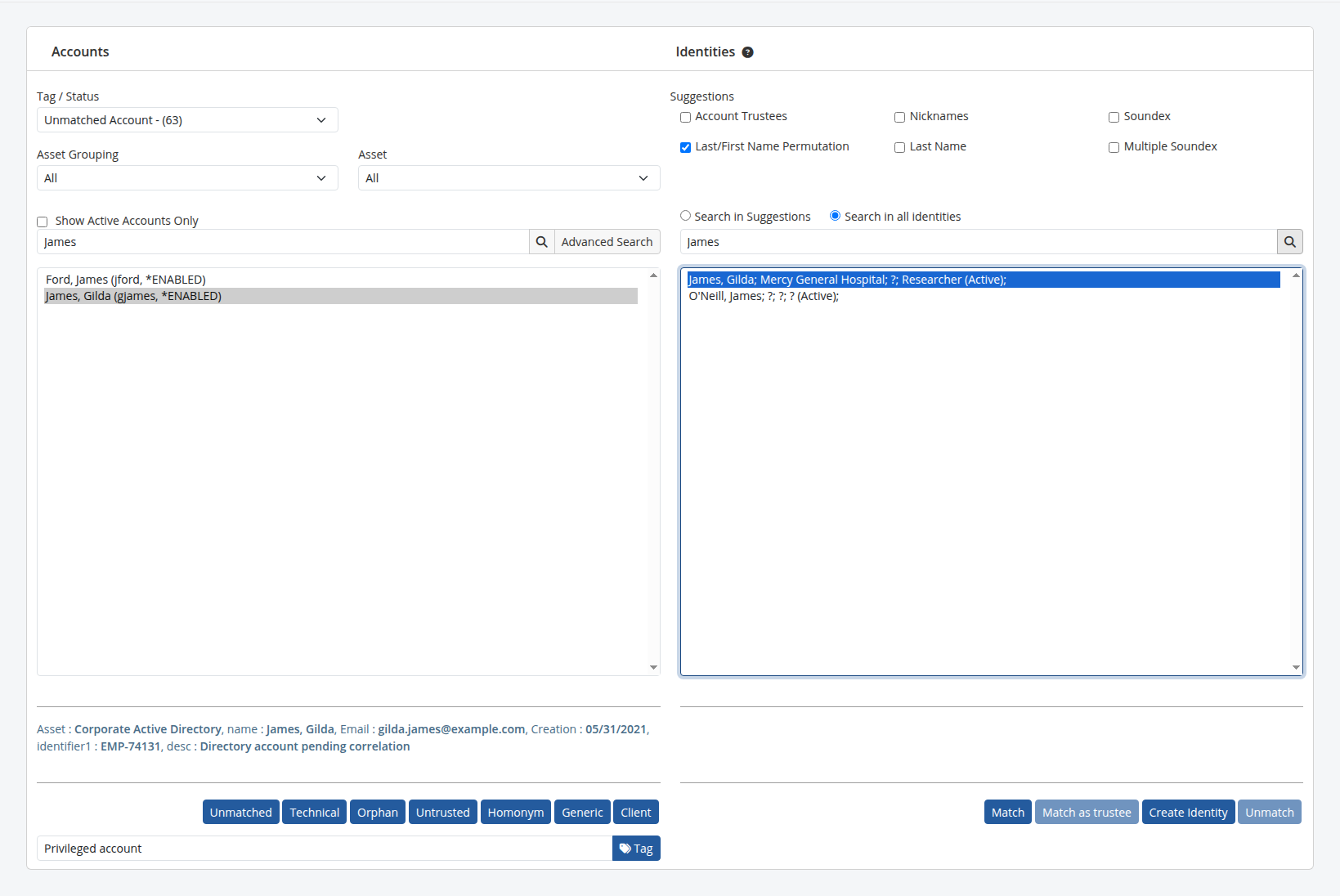Enable the Nicknames suggestion checkbox
The width and height of the screenshot is (1340, 896).
point(899,117)
